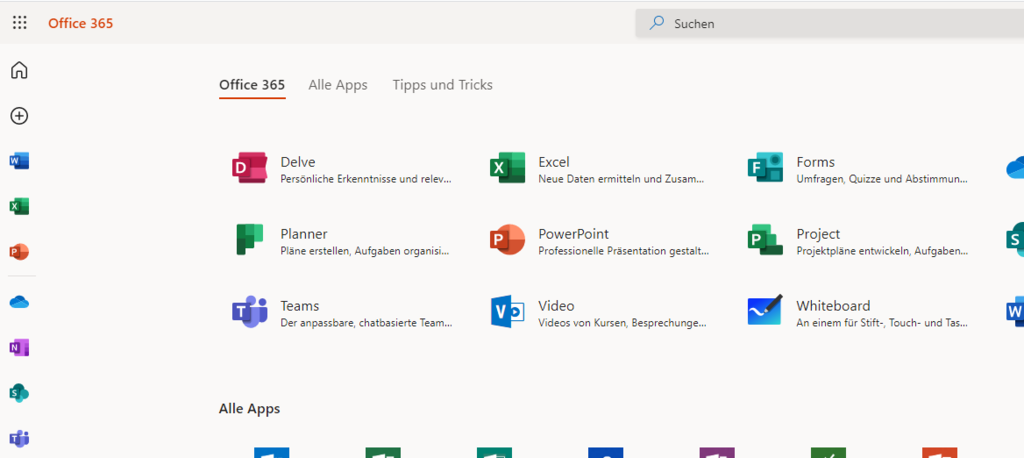The height and width of the screenshot is (458, 1024).
Task: Click the Delve app icon
Action: pyautogui.click(x=249, y=168)
